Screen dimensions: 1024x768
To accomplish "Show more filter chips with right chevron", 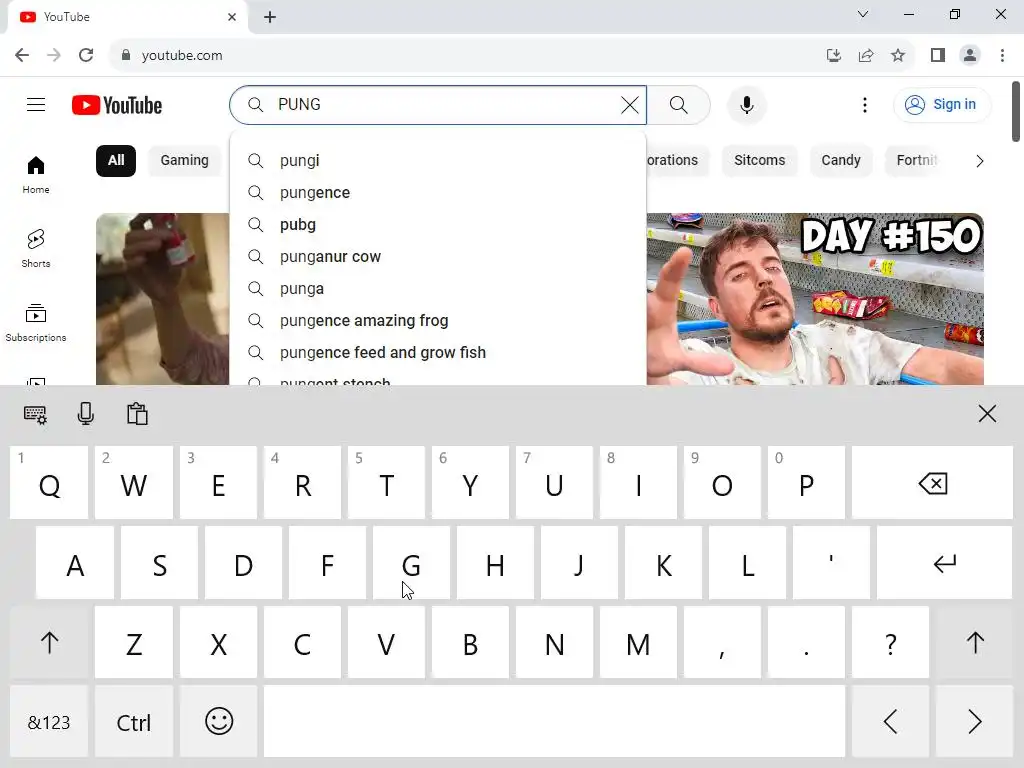I will (x=979, y=161).
